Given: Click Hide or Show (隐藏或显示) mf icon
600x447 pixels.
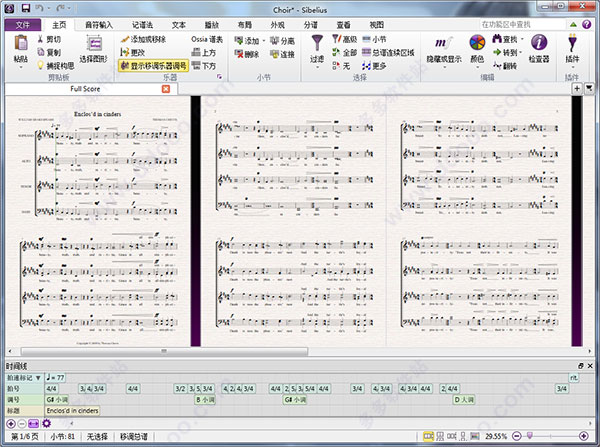Looking at the screenshot, I should 444,43.
